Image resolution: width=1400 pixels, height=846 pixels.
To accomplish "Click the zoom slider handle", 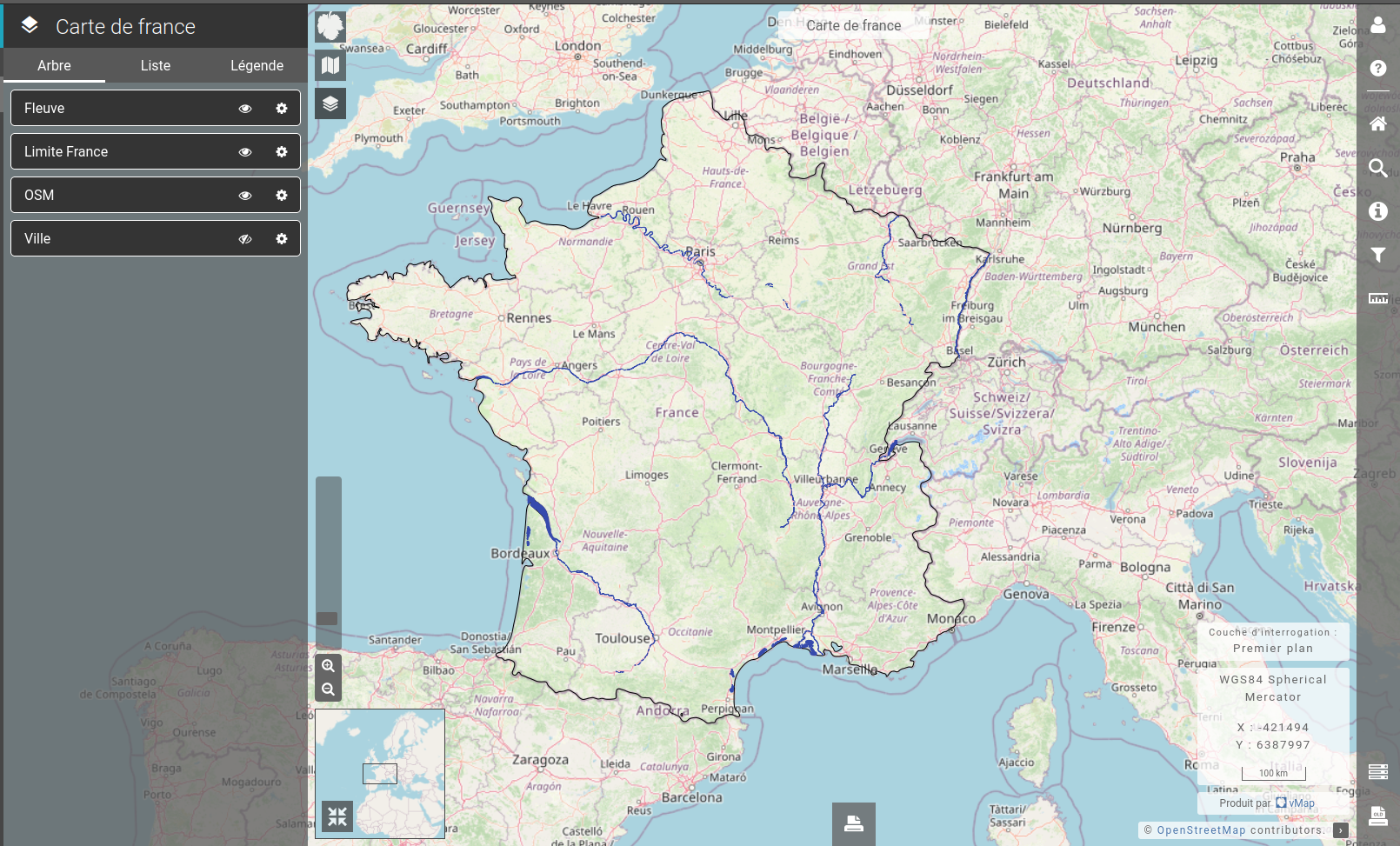I will click(327, 618).
